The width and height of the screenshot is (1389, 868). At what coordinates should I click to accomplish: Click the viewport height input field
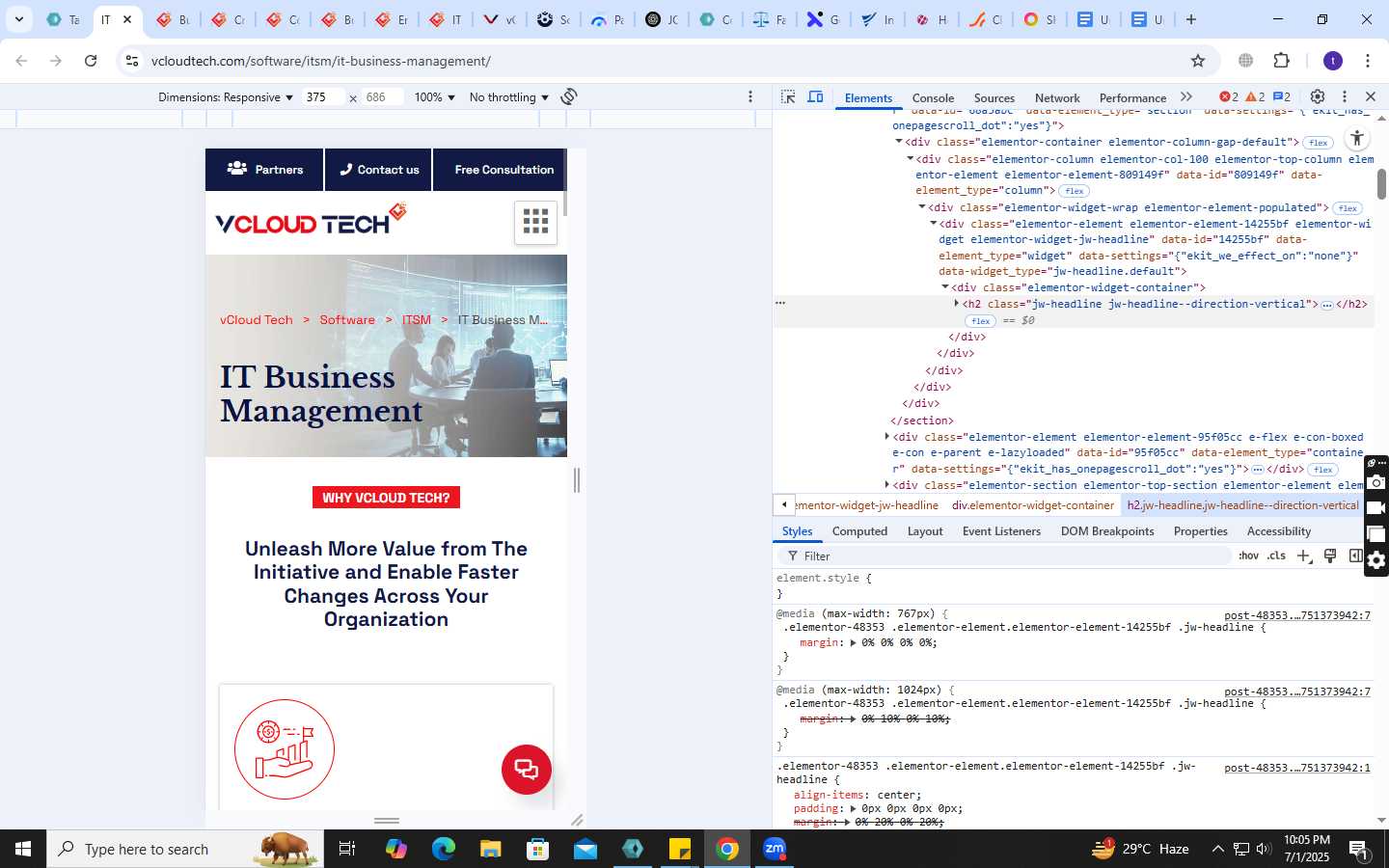(x=381, y=97)
